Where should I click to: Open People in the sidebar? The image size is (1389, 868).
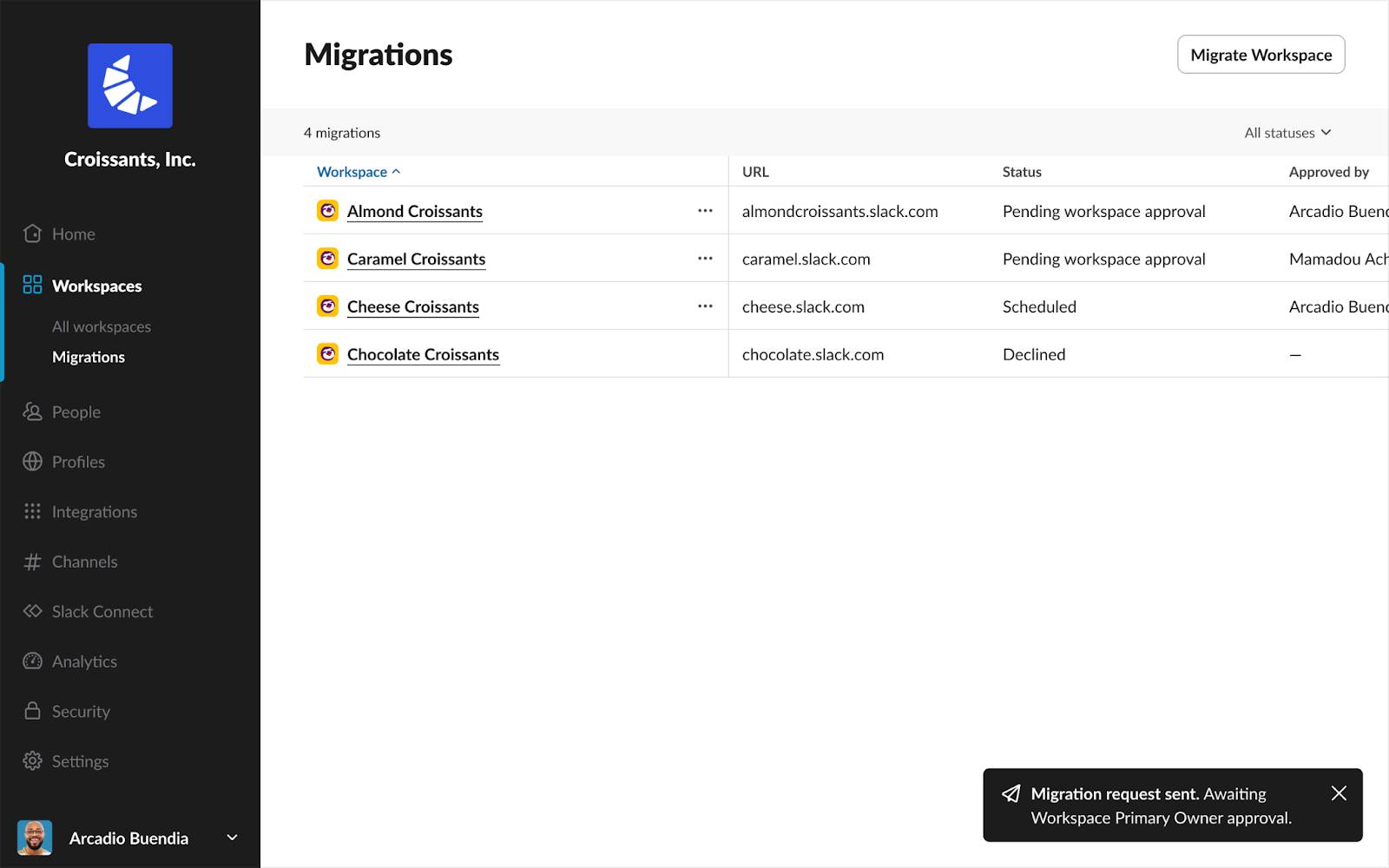(76, 412)
